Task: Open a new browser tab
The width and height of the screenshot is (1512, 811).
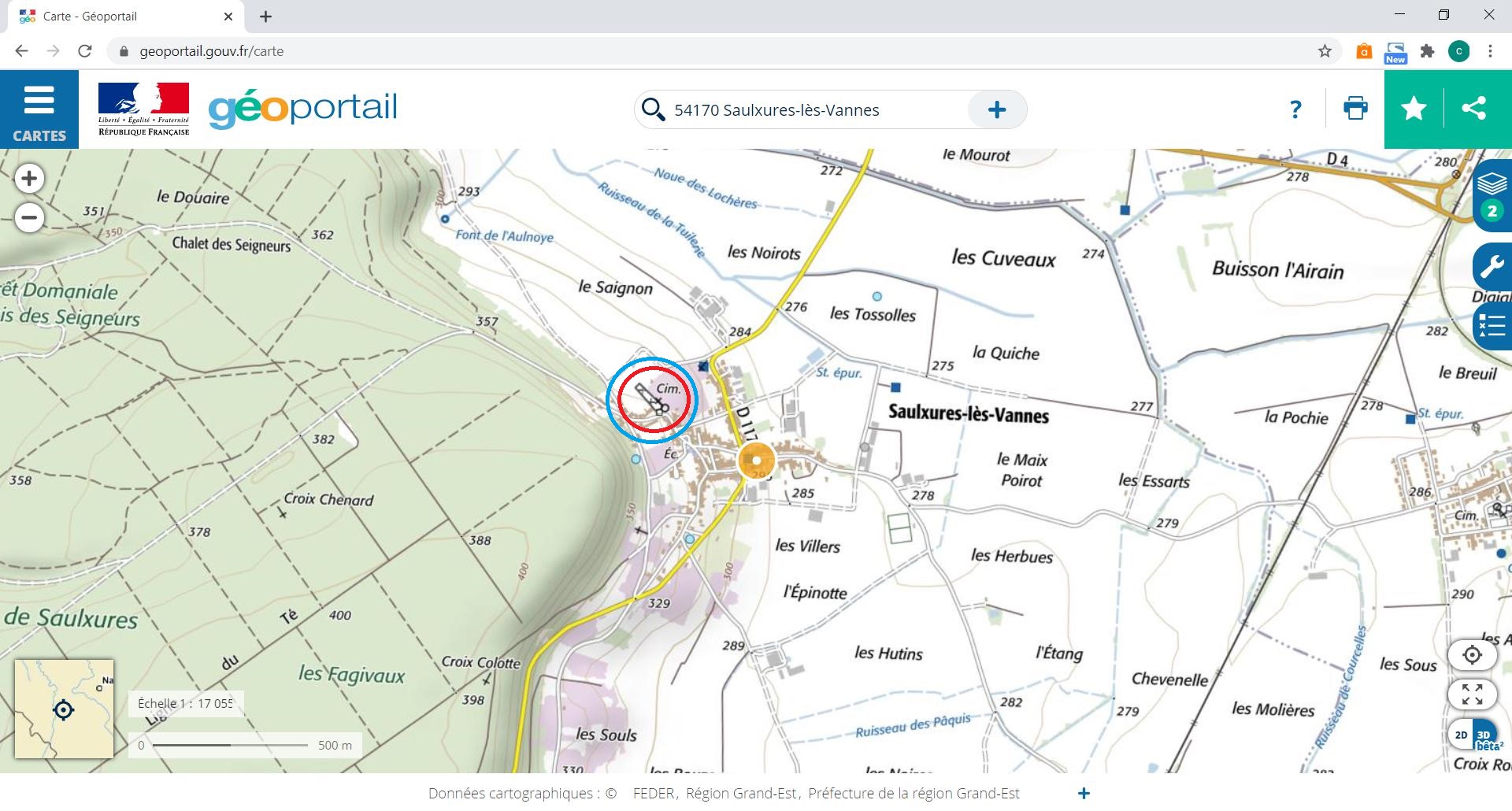Action: coord(265,16)
